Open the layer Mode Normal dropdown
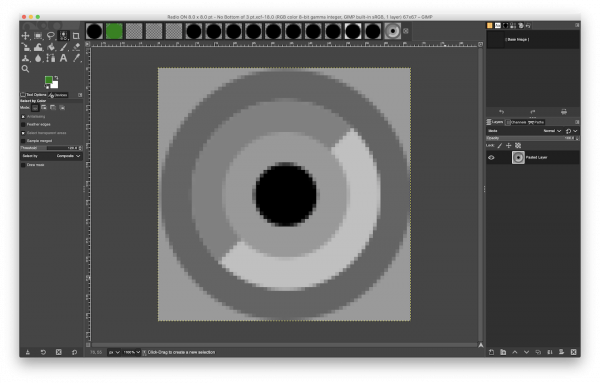The image size is (600, 383). pos(552,131)
